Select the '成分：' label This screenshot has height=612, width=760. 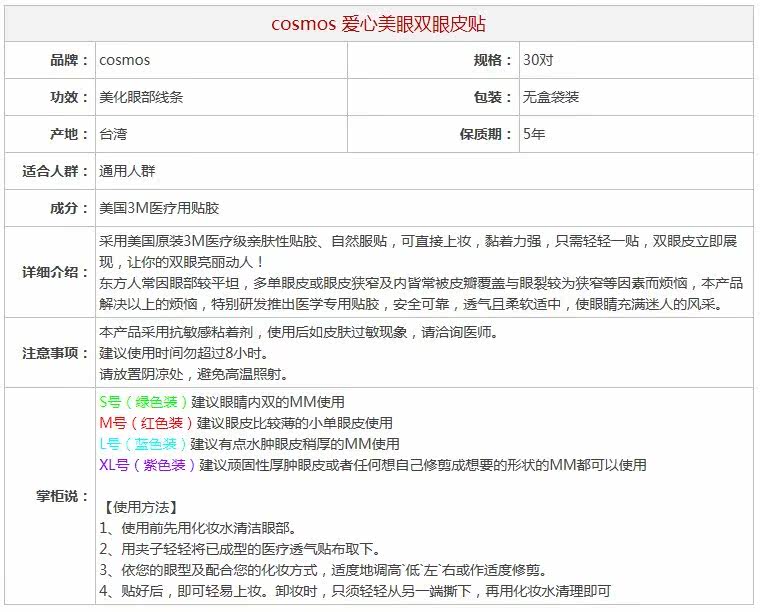point(70,208)
